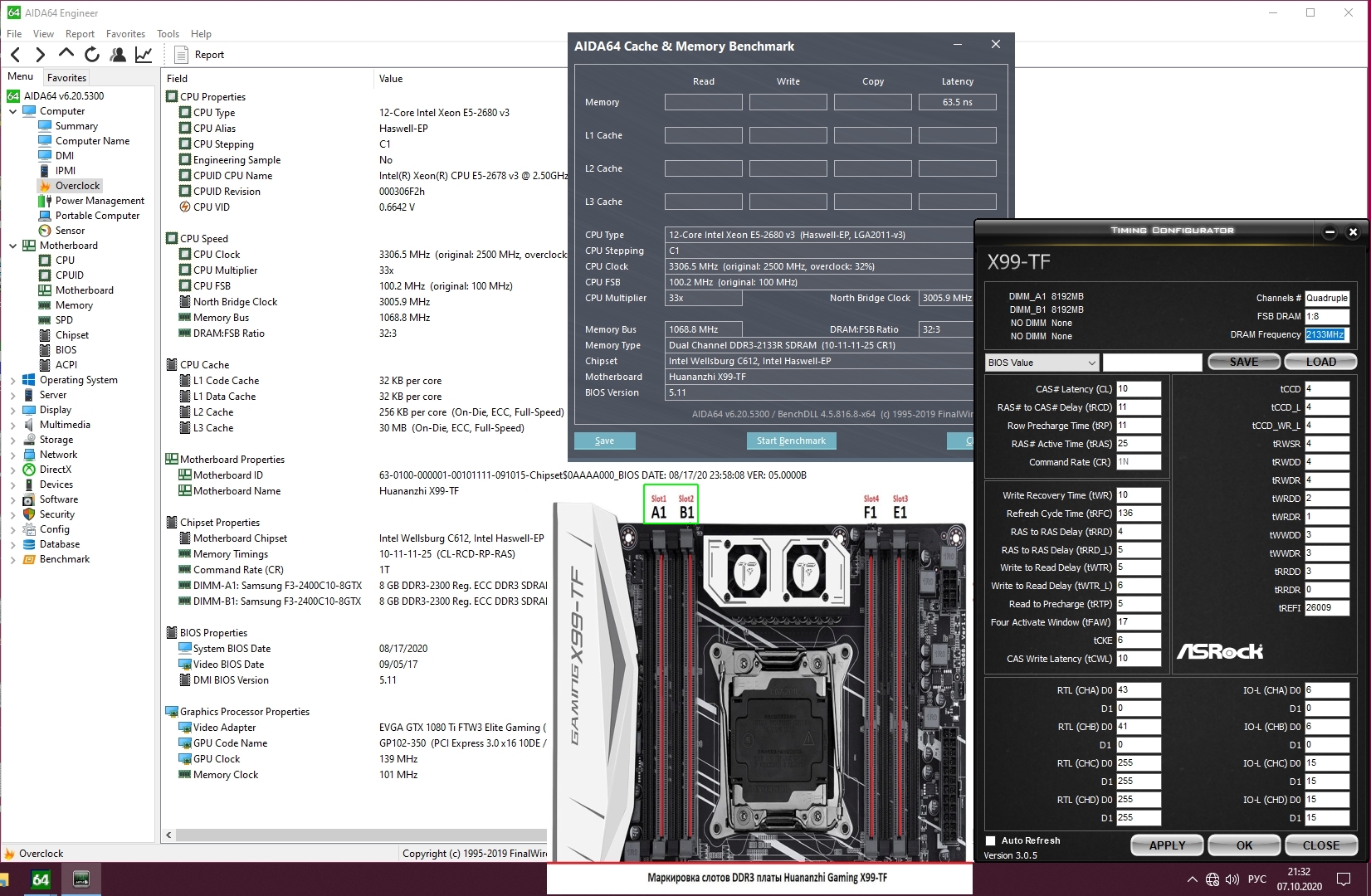Select the Benchmark icon in tree
1371x896 pixels.
(29, 559)
